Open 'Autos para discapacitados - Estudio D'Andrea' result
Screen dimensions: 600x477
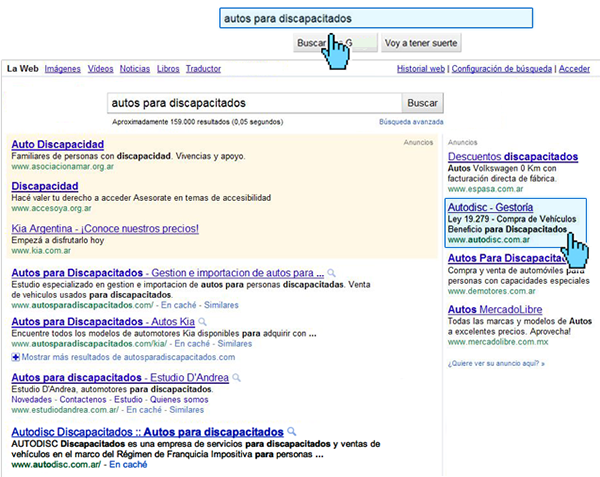point(120,377)
